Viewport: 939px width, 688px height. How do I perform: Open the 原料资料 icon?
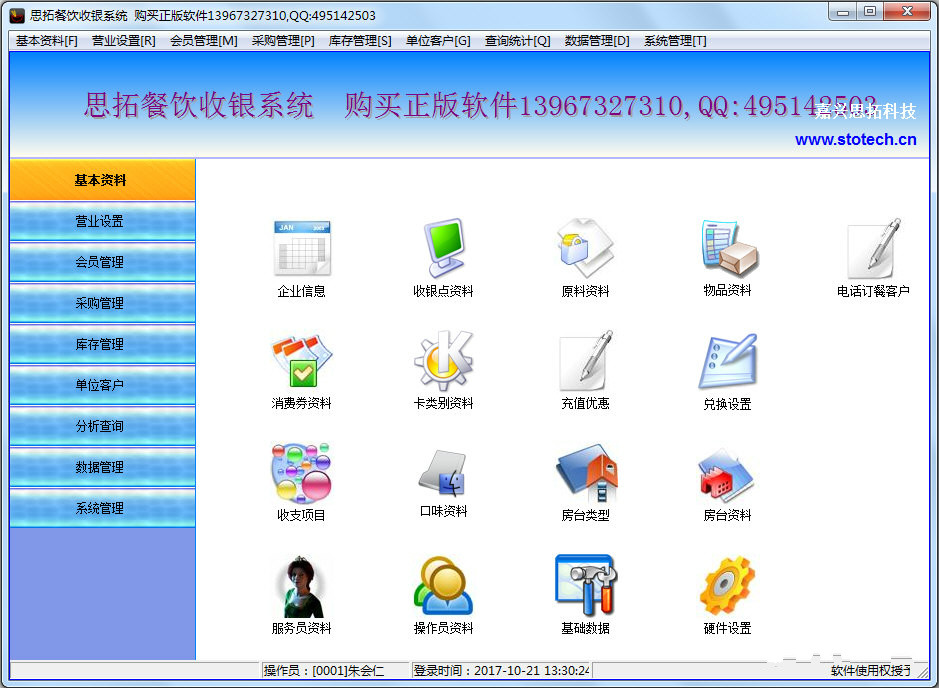[585, 248]
